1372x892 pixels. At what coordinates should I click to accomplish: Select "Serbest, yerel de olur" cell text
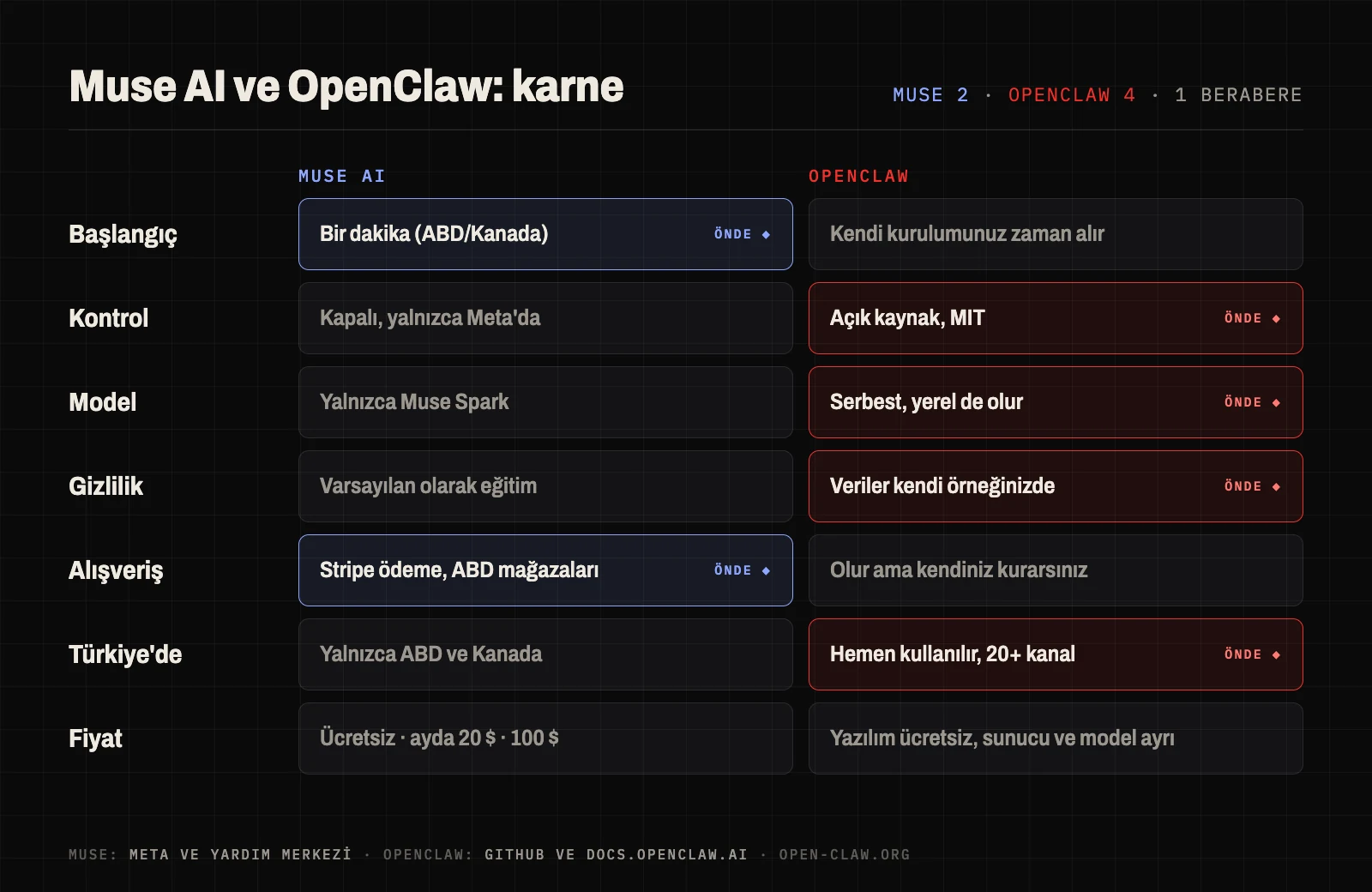pos(926,401)
